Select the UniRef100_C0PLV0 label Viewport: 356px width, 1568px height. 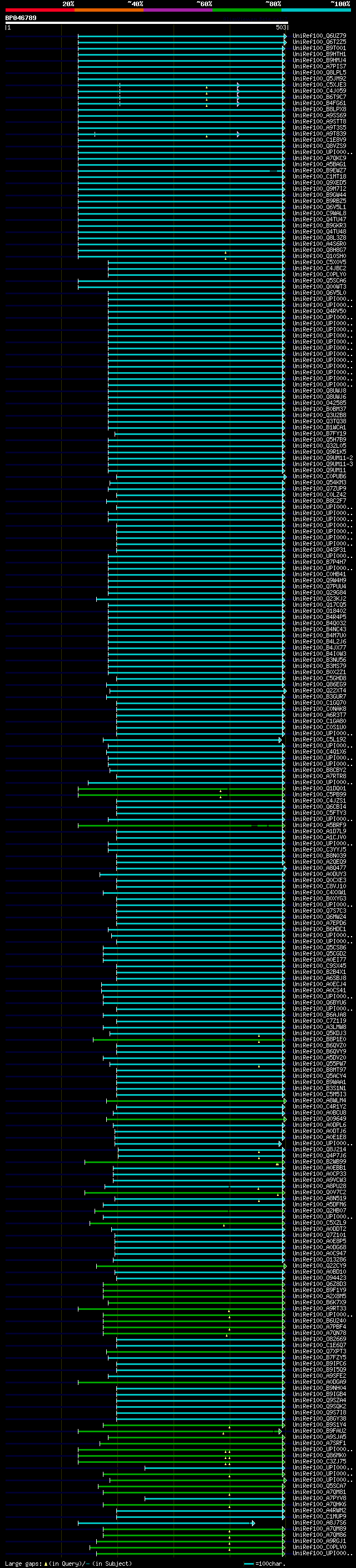[319, 1547]
